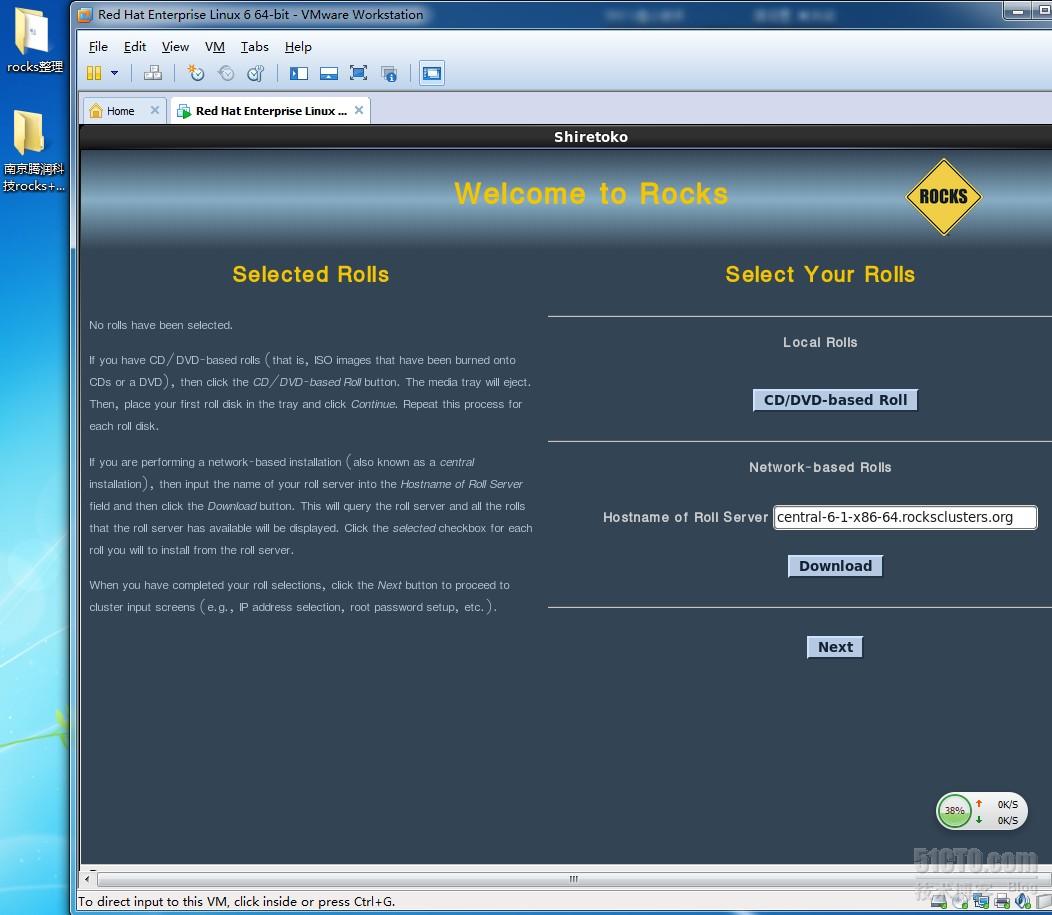The image size is (1052, 915).
Task: Click the Network-based Rolls heading
Action: (820, 468)
